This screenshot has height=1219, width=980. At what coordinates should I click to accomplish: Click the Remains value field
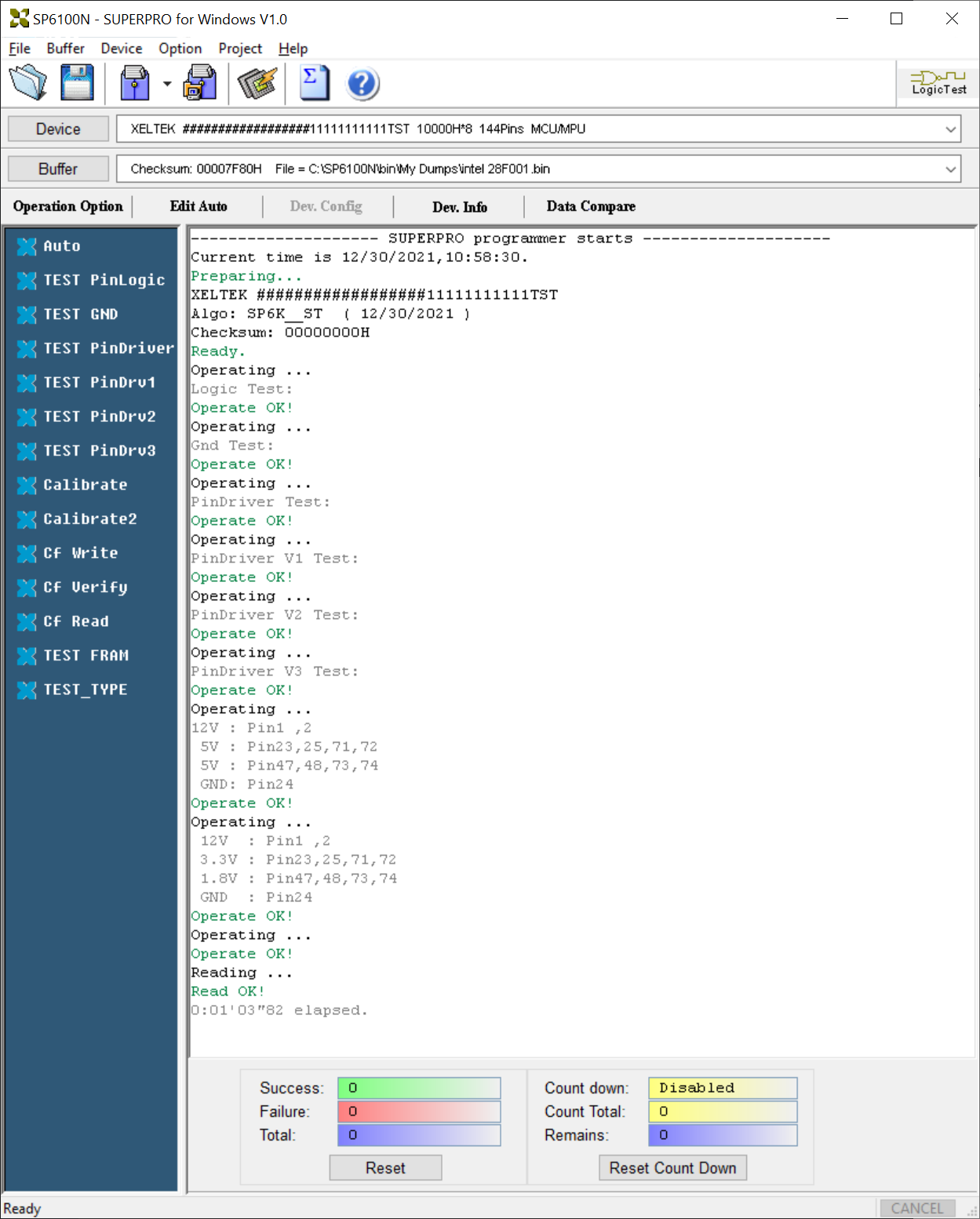723,1135
